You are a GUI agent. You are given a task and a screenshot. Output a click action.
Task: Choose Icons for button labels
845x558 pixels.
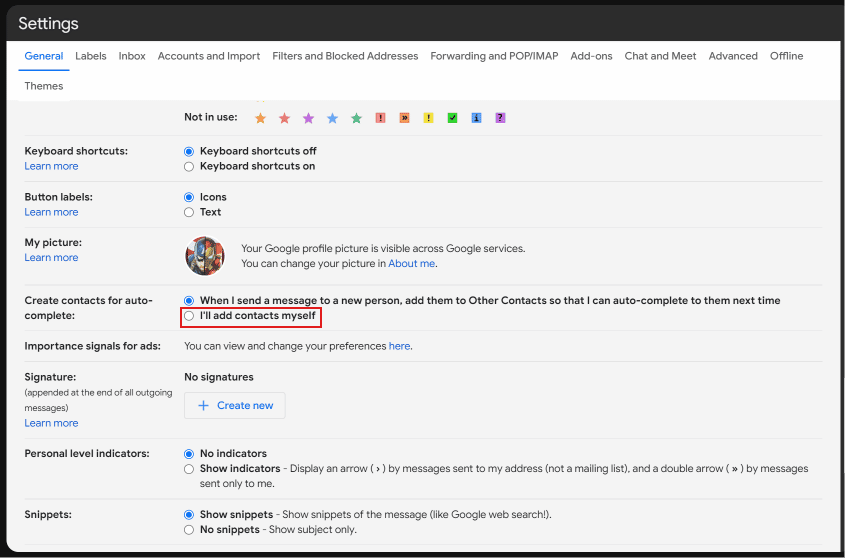point(189,197)
